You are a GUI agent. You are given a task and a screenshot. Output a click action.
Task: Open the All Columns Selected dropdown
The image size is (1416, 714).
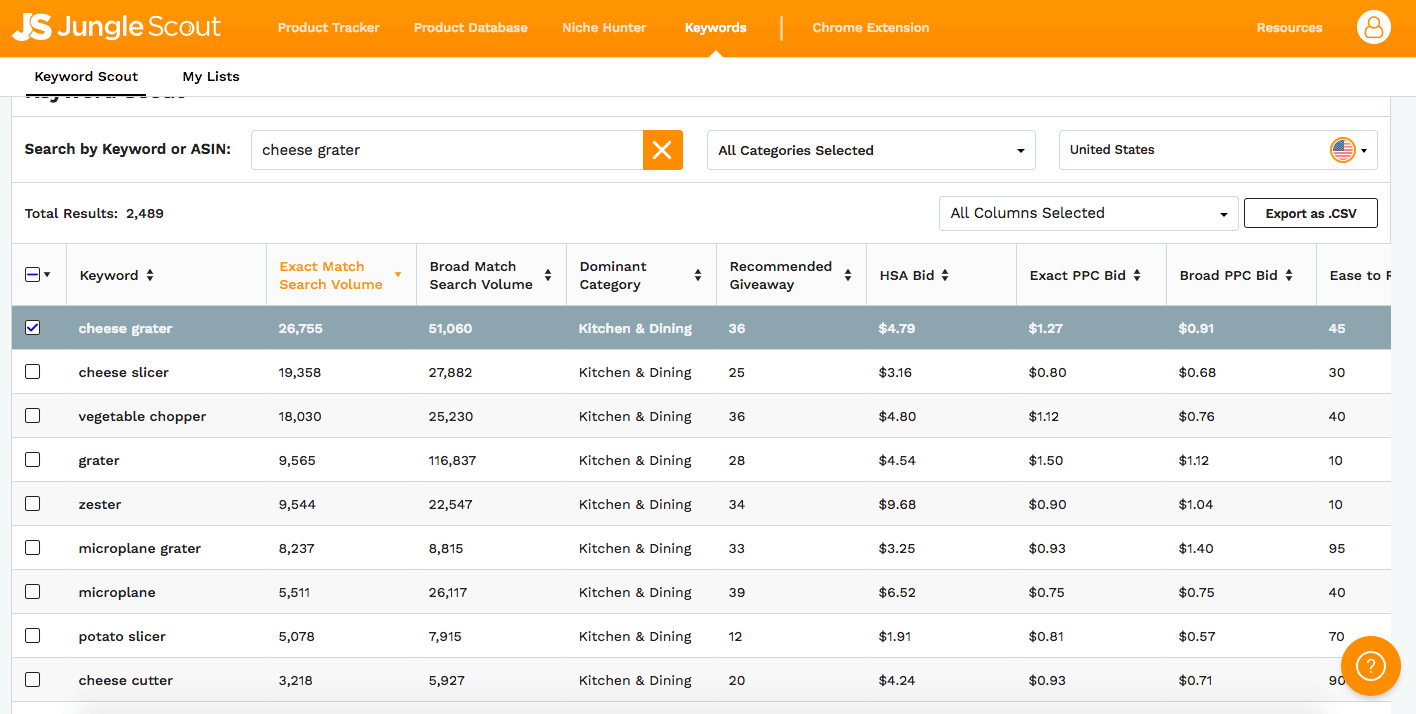[x=1088, y=213]
